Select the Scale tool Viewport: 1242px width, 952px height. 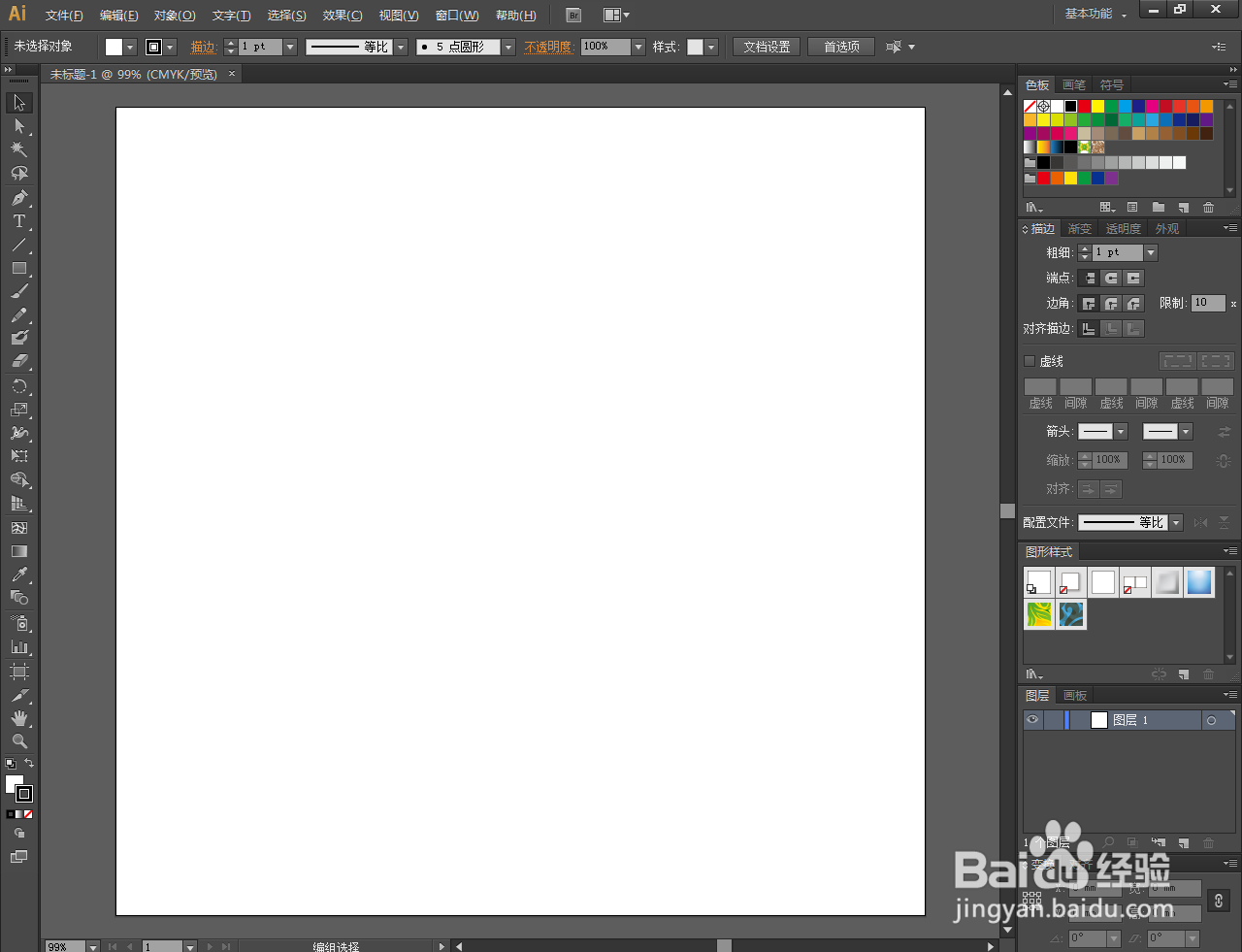pos(19,410)
